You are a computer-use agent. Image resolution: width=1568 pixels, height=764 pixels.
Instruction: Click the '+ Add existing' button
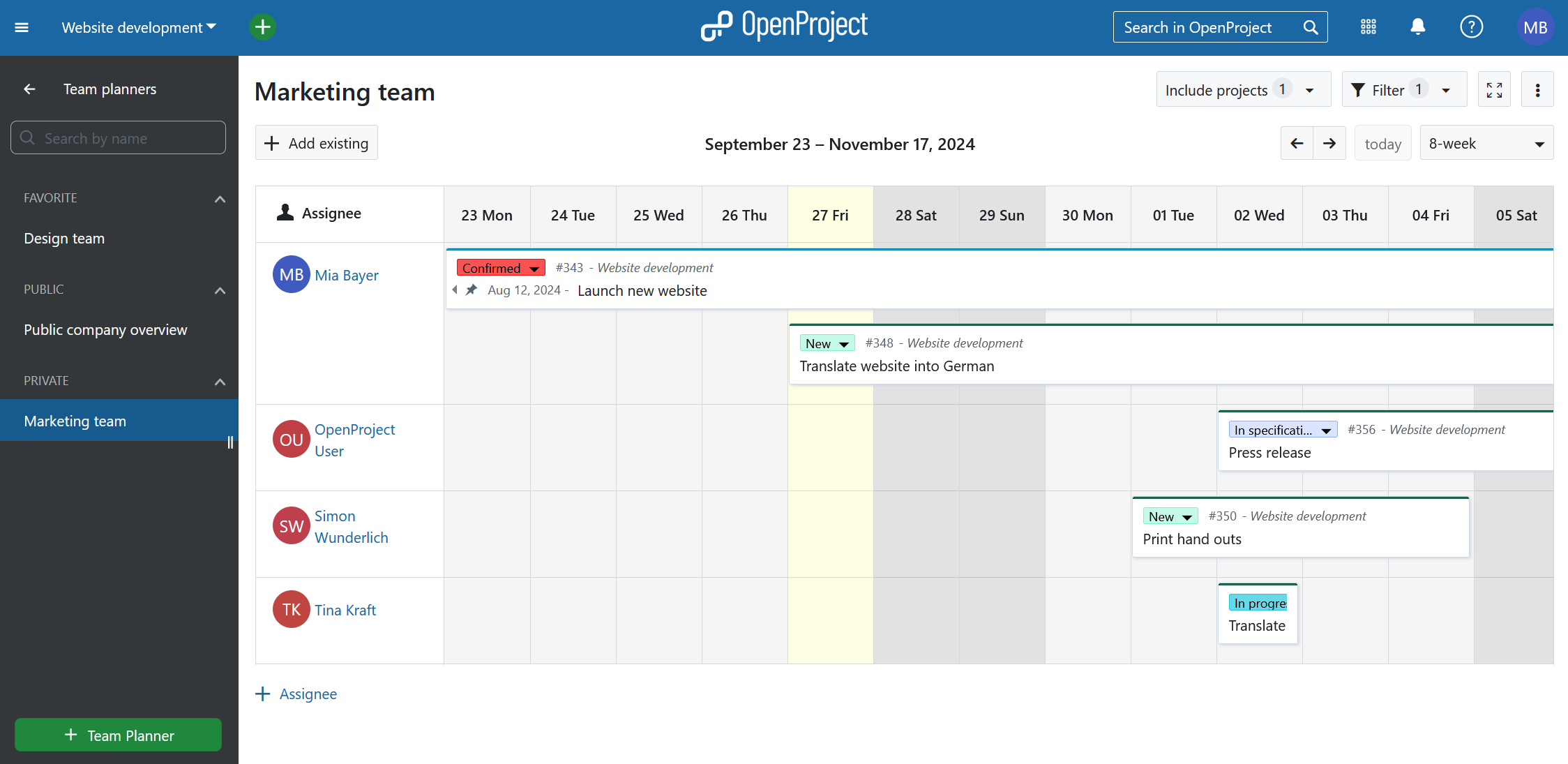tap(316, 143)
